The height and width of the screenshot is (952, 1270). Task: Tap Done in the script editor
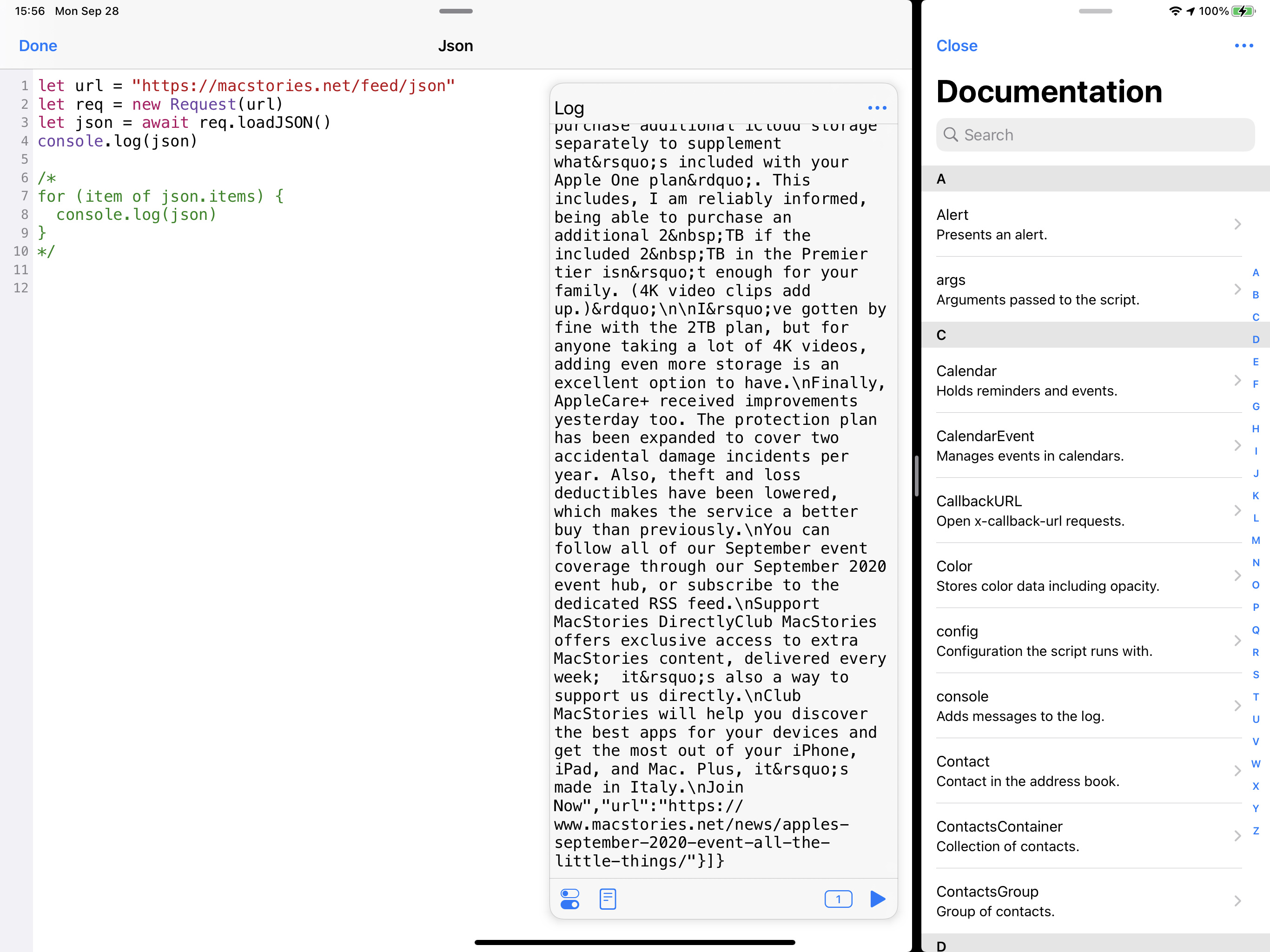38,46
